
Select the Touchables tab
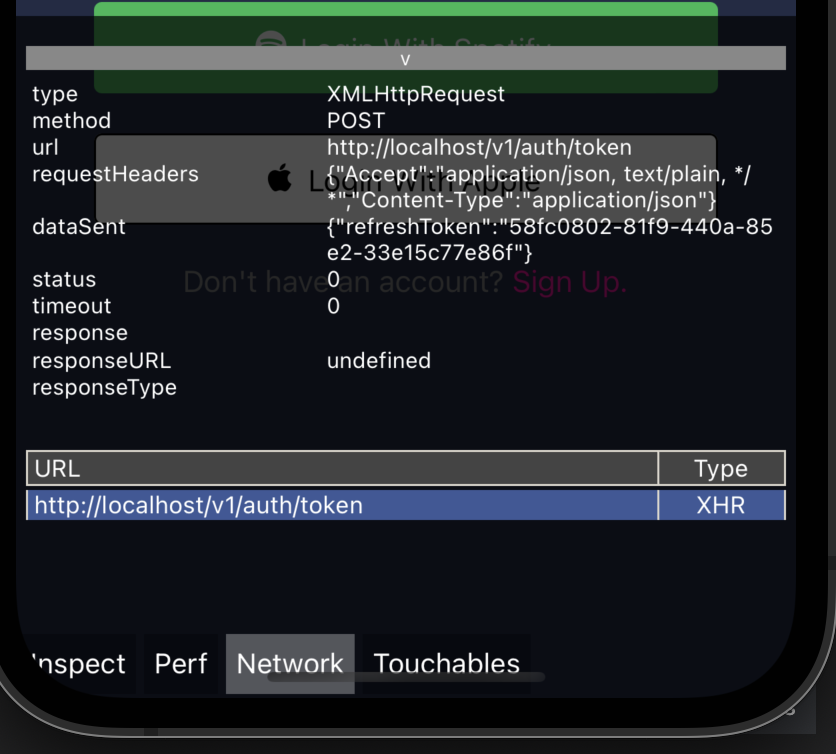(446, 663)
